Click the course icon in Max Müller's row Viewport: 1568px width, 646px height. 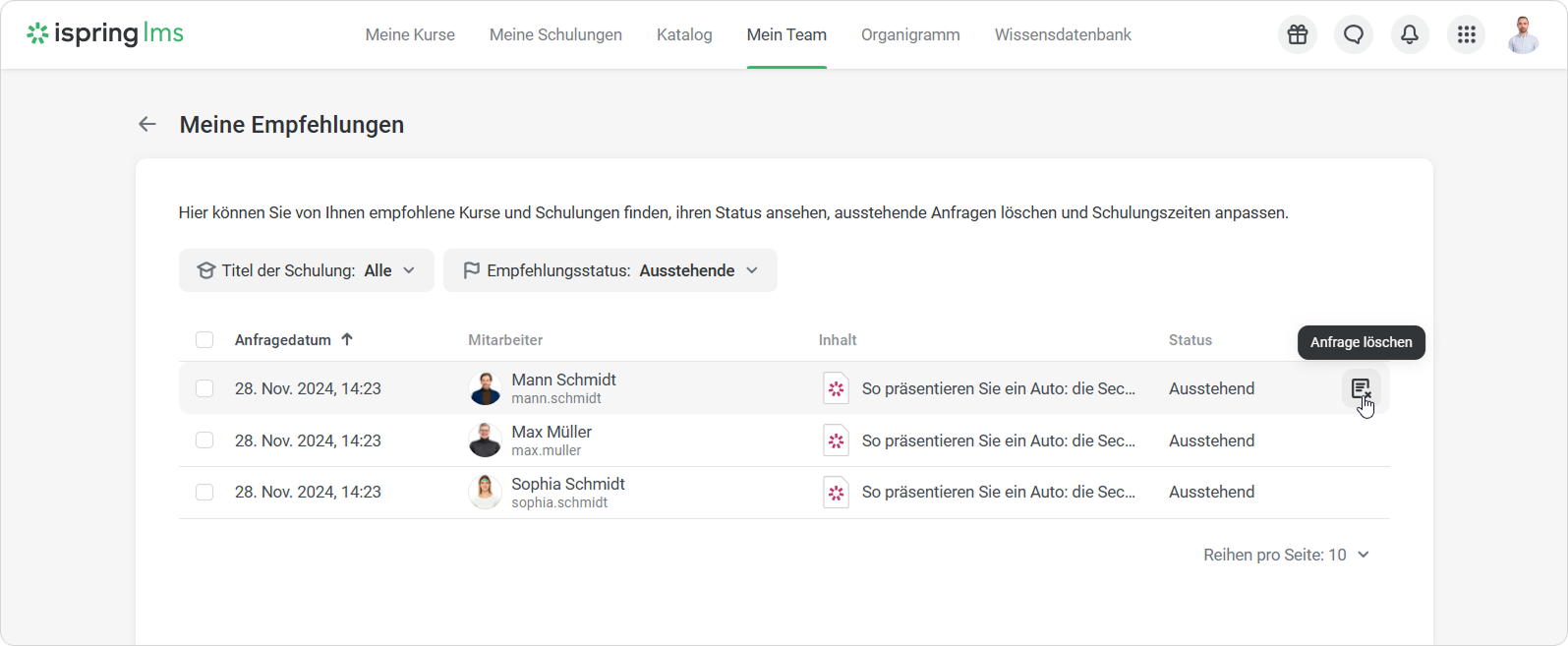pyautogui.click(x=836, y=440)
